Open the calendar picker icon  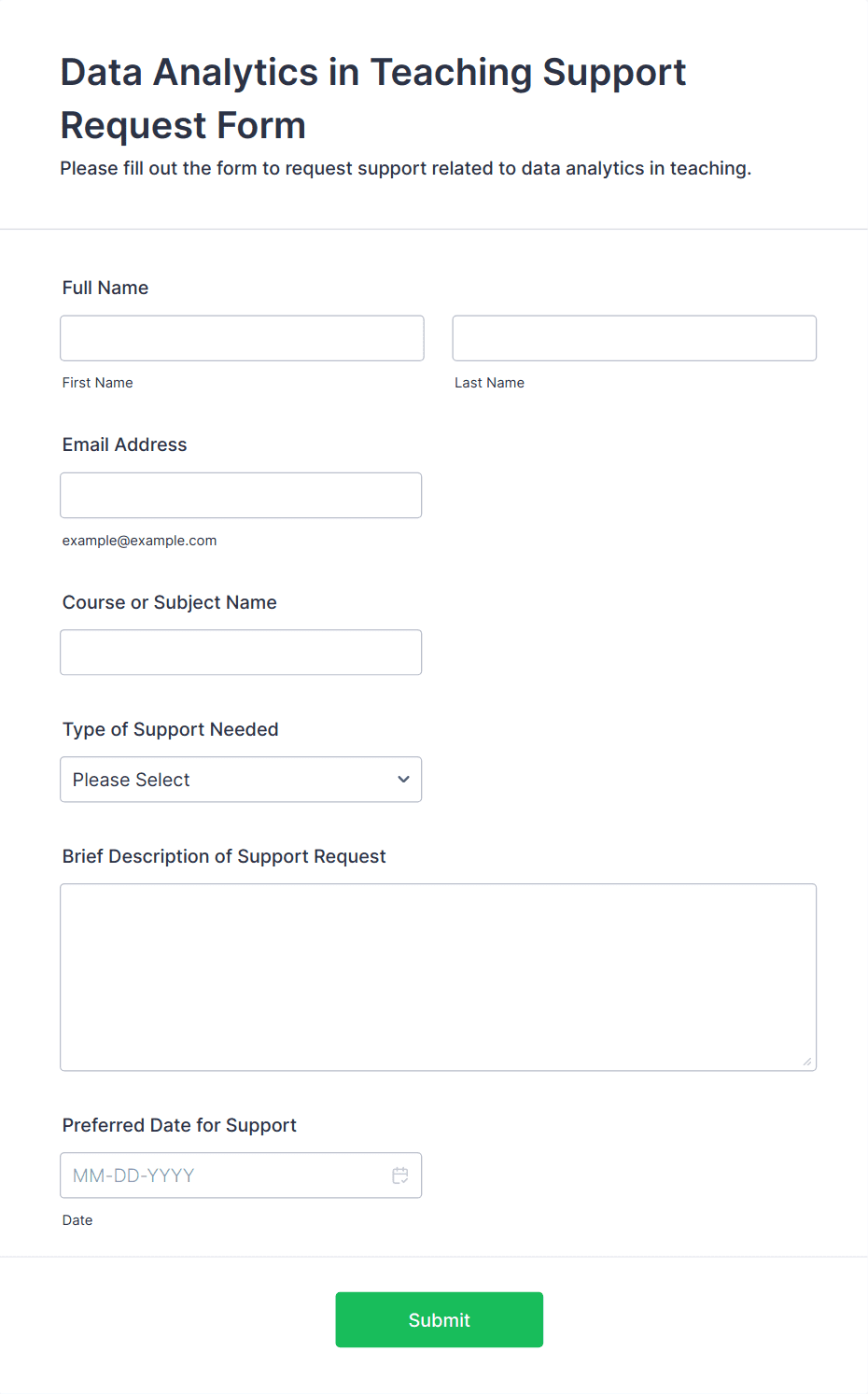click(400, 1176)
